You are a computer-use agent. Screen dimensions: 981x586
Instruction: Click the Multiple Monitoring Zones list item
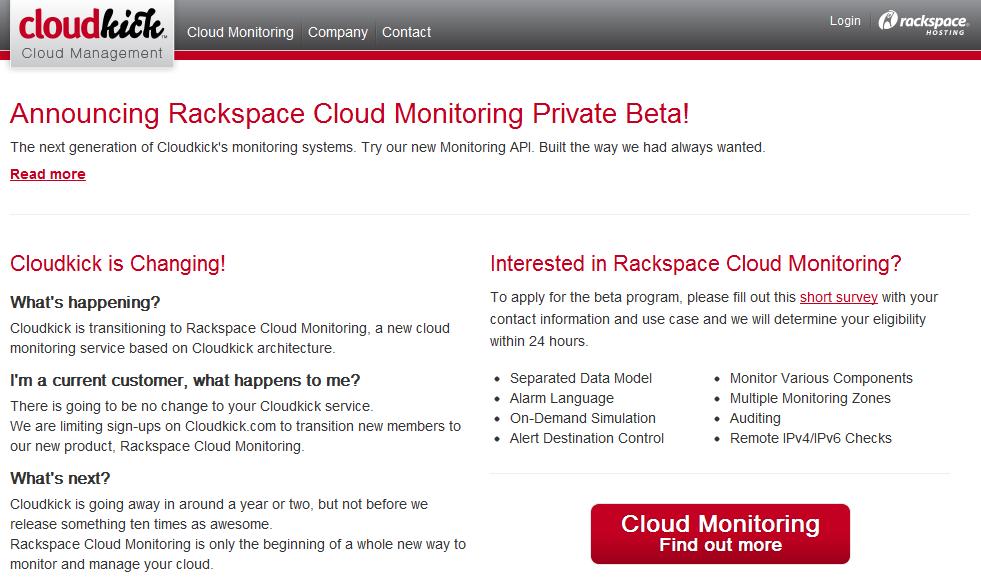point(810,398)
